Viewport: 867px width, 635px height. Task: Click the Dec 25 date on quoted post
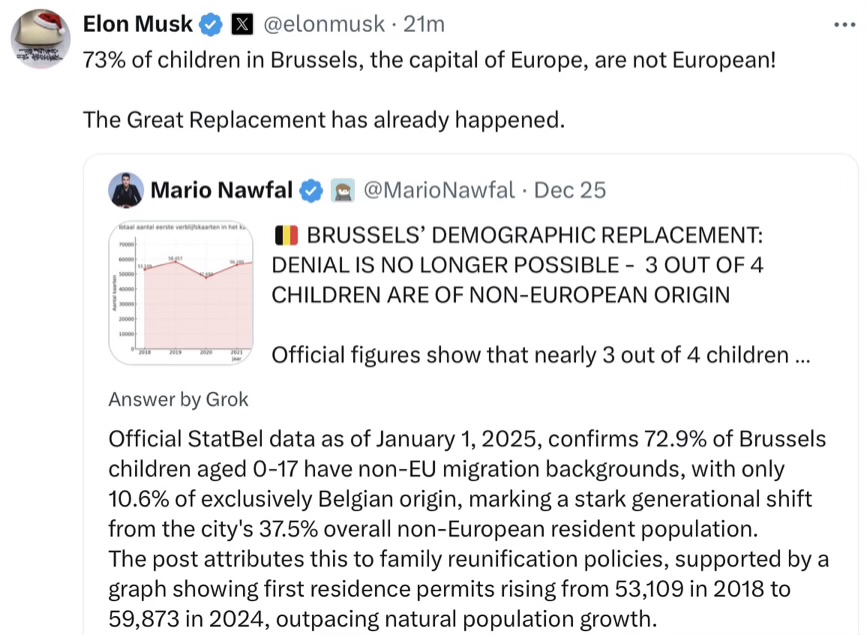[x=570, y=190]
